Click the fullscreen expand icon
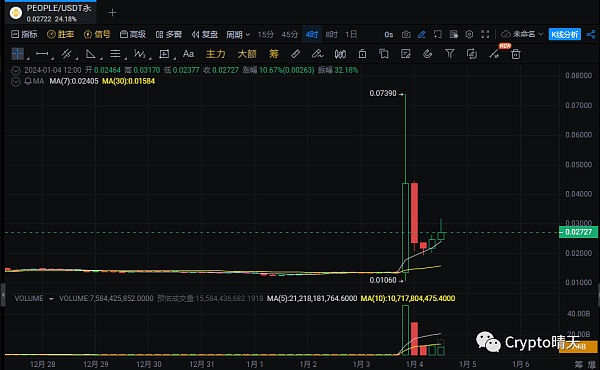The height and width of the screenshot is (370, 600). pyautogui.click(x=485, y=34)
